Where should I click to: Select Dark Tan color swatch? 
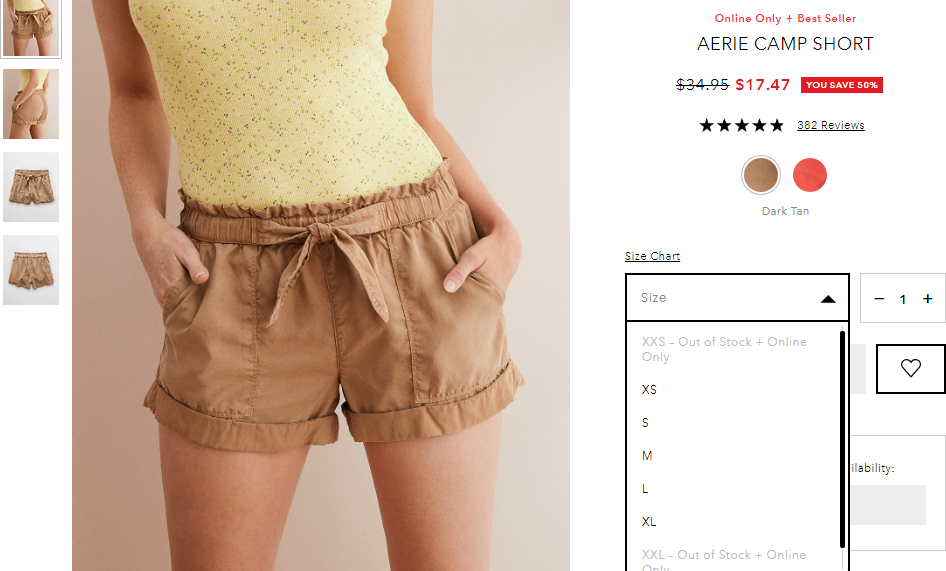tap(761, 175)
